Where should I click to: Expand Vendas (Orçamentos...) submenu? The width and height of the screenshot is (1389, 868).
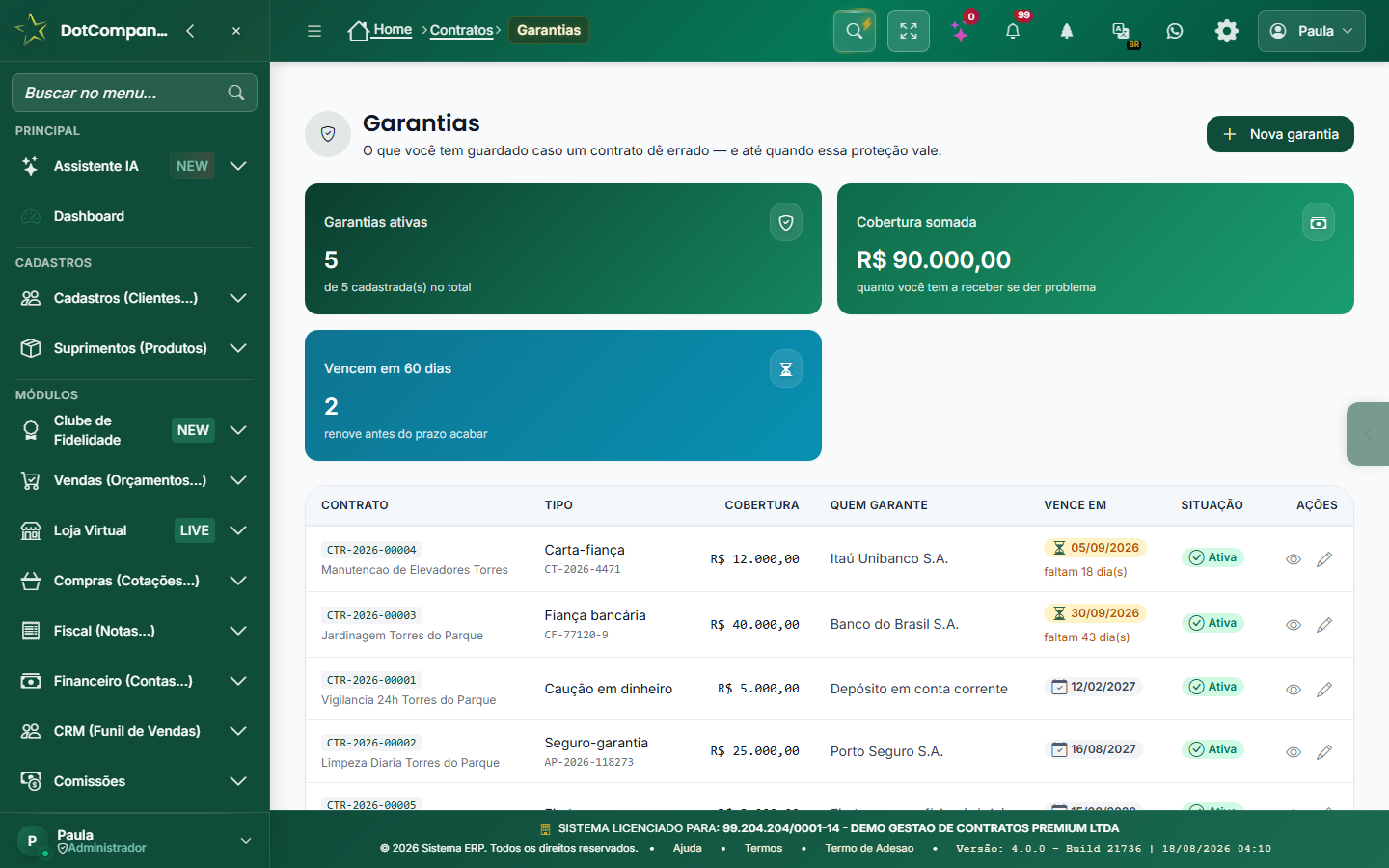[x=134, y=480]
